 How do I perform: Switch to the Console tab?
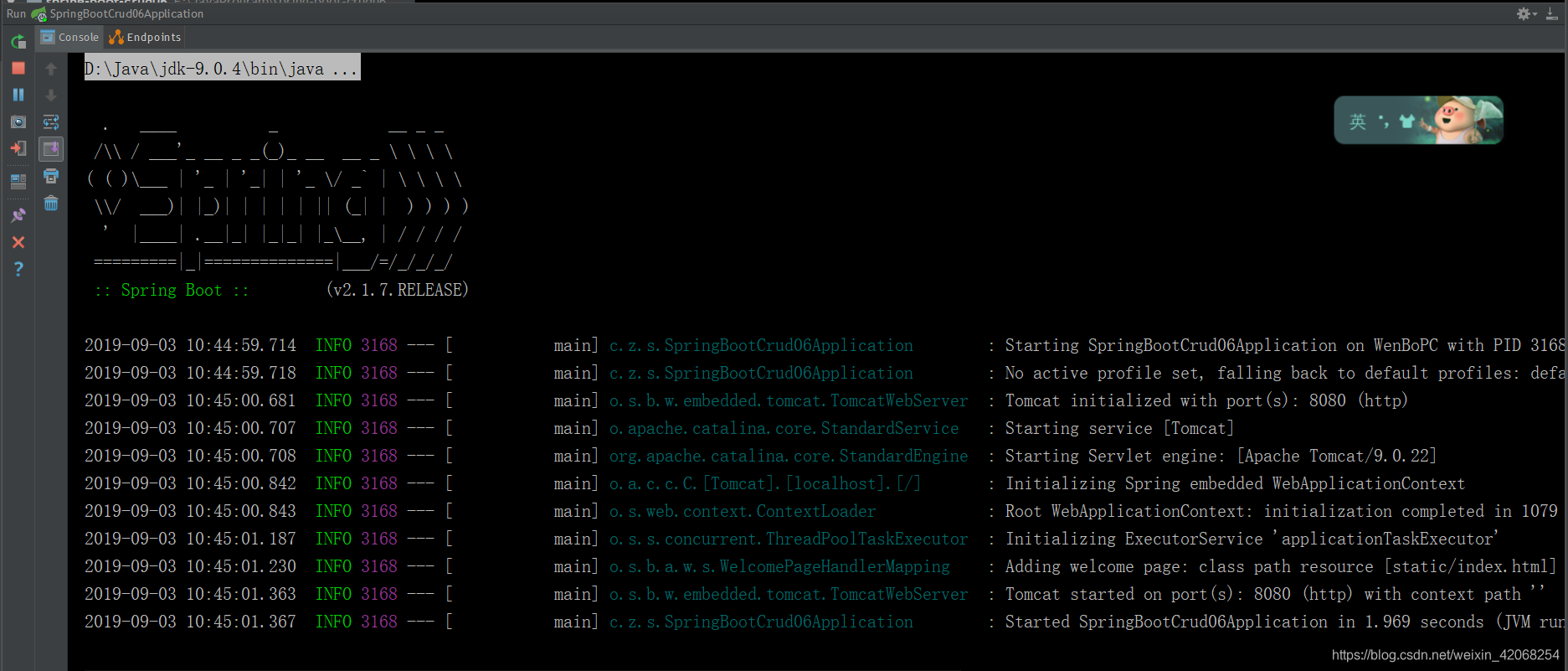coord(70,37)
